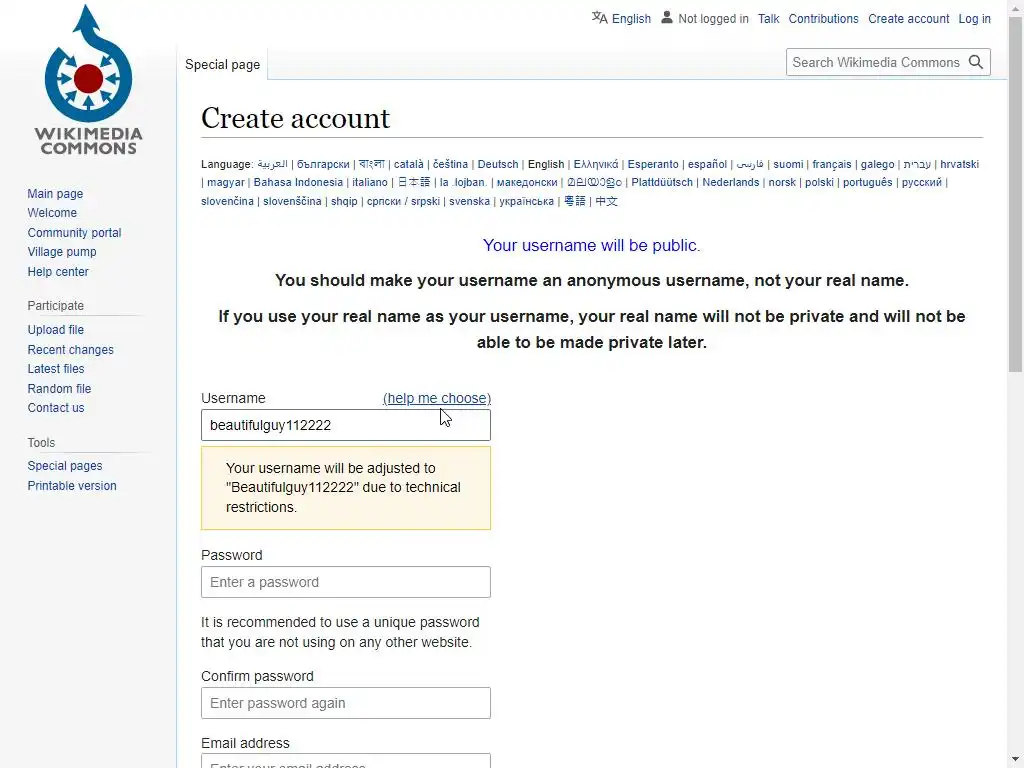Select the Special page tab
1024x768 pixels.
click(x=222, y=65)
